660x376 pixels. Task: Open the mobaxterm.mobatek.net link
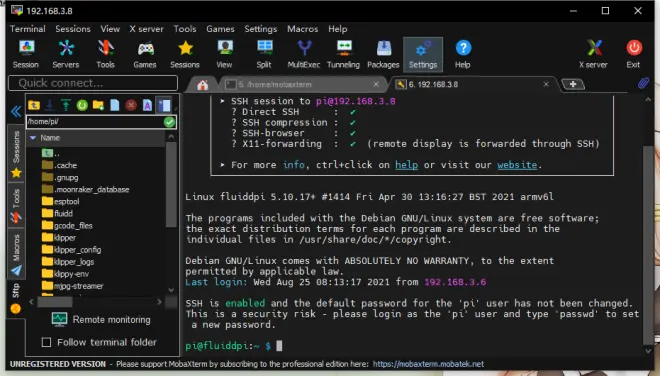428,364
